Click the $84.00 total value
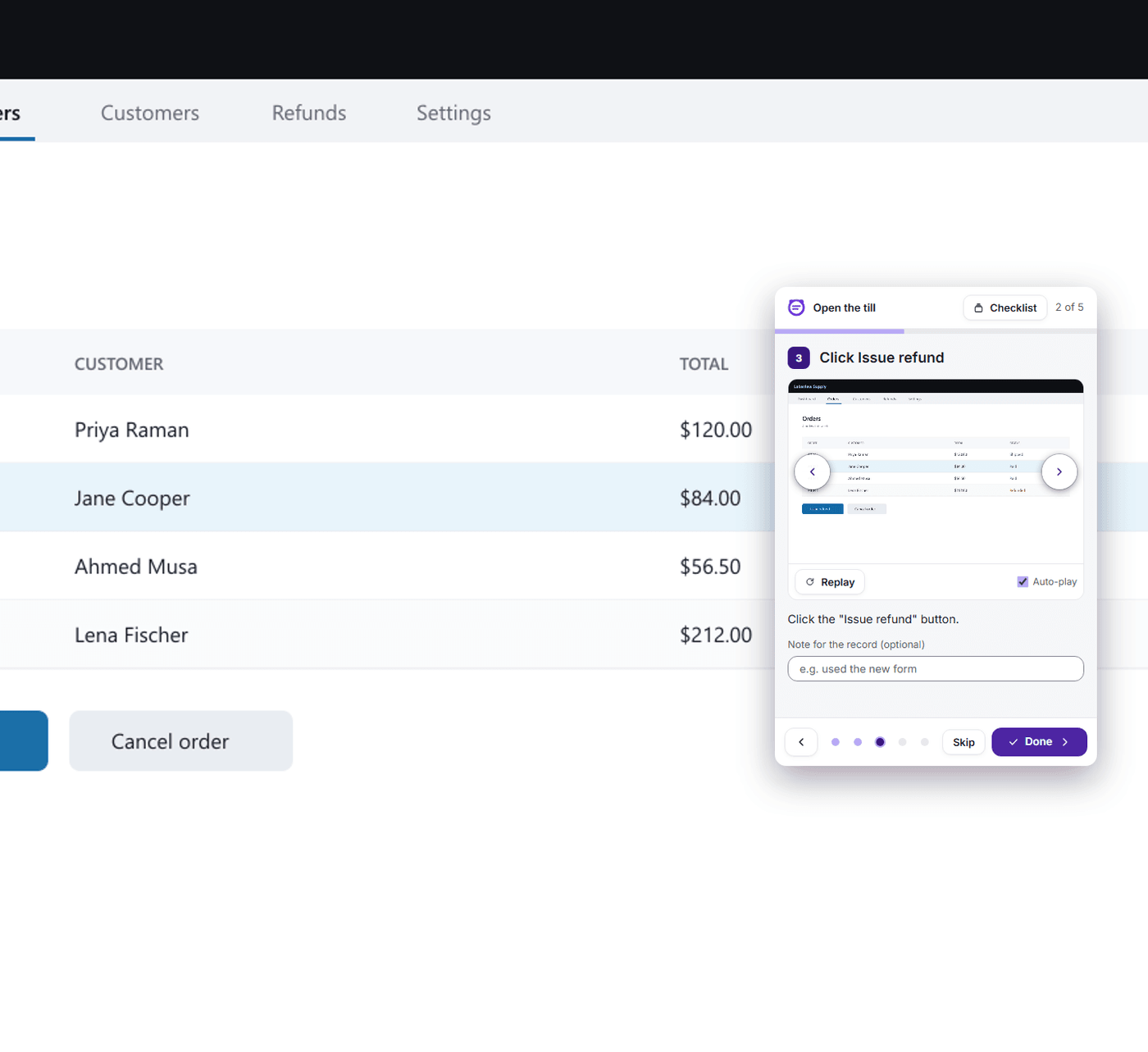 [x=710, y=499]
